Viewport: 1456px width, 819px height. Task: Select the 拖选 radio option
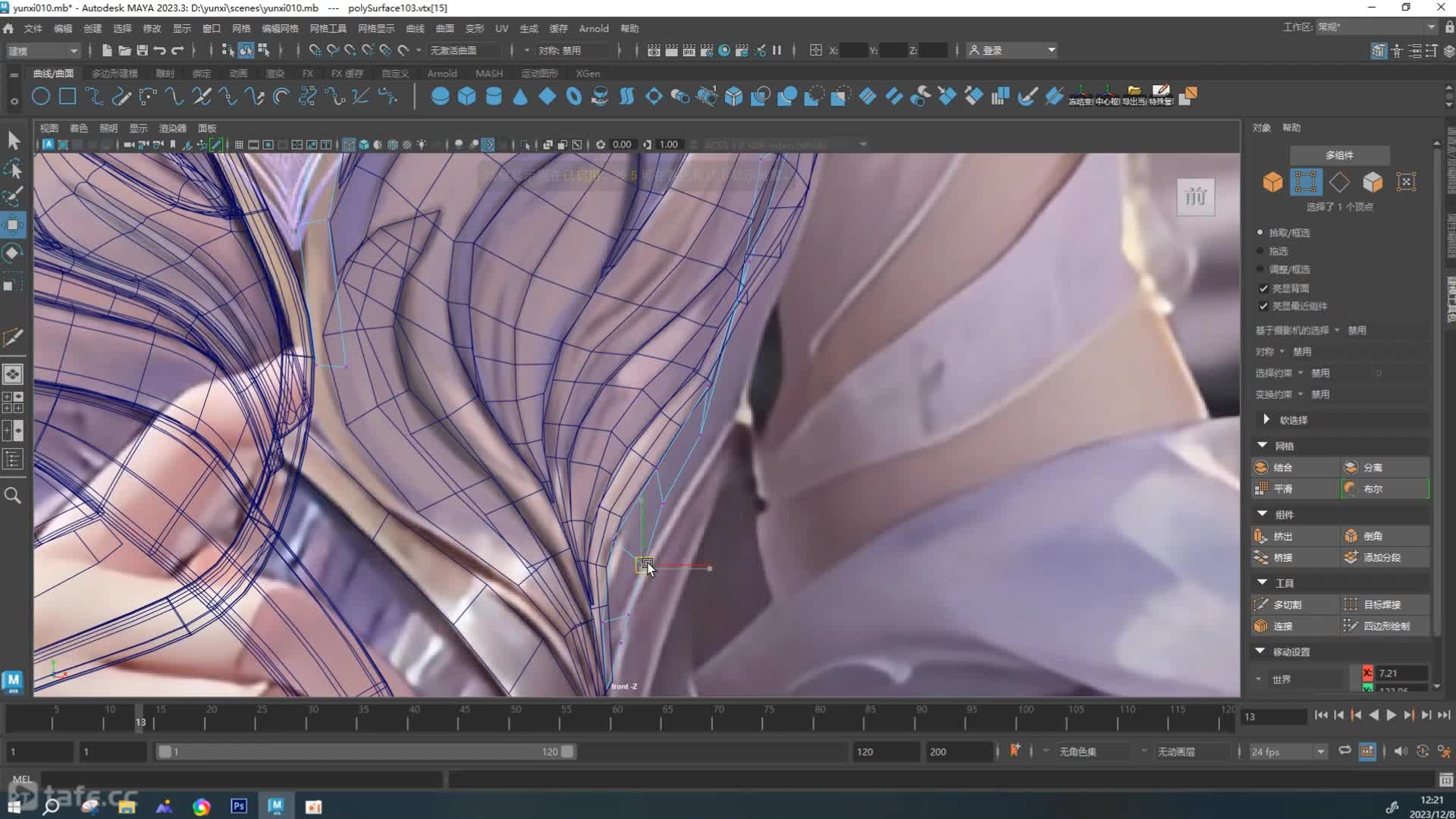coord(1260,251)
